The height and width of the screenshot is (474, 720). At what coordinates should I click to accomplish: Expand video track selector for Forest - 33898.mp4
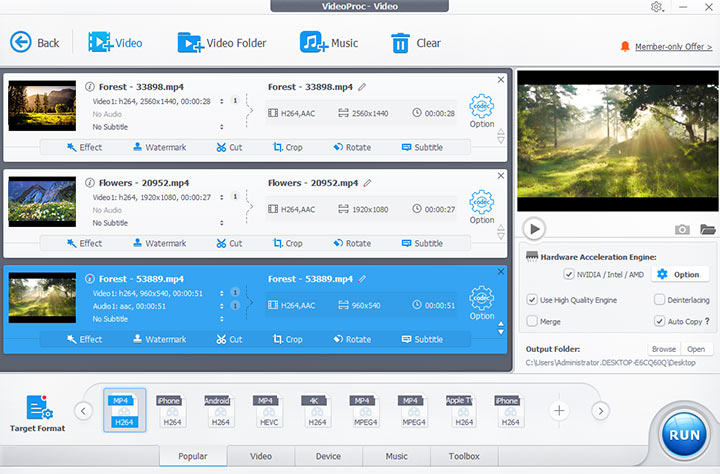[x=222, y=101]
